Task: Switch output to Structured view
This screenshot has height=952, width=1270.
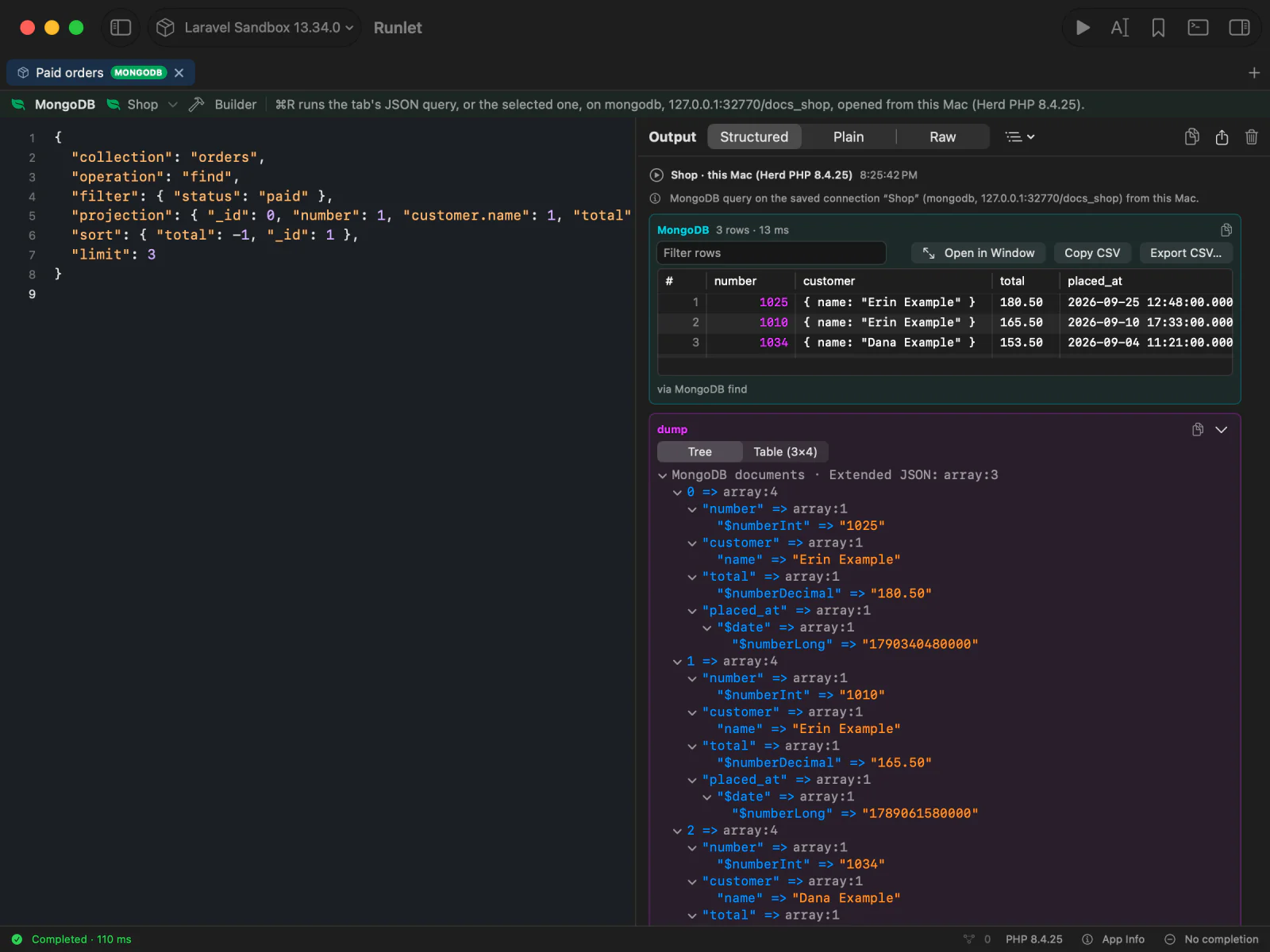Action: pyautogui.click(x=754, y=137)
